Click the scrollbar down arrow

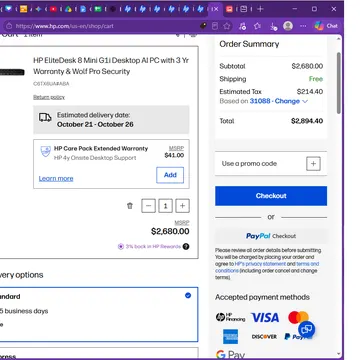[339, 354]
